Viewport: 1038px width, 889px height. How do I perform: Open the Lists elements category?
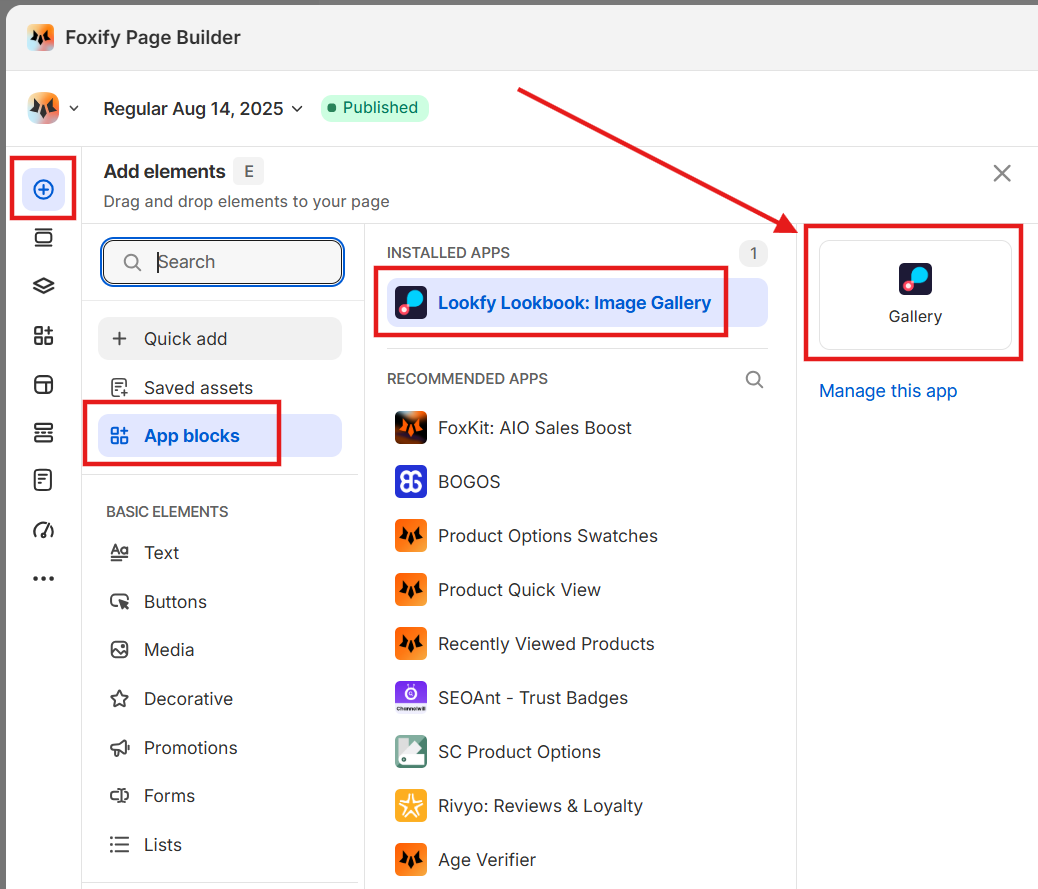click(162, 845)
